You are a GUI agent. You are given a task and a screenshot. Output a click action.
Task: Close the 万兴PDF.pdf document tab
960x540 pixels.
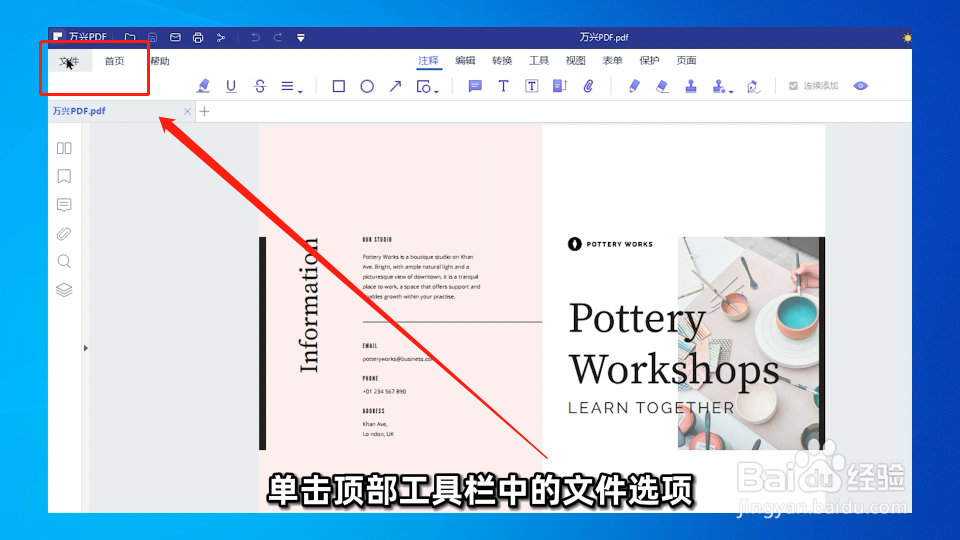[187, 111]
